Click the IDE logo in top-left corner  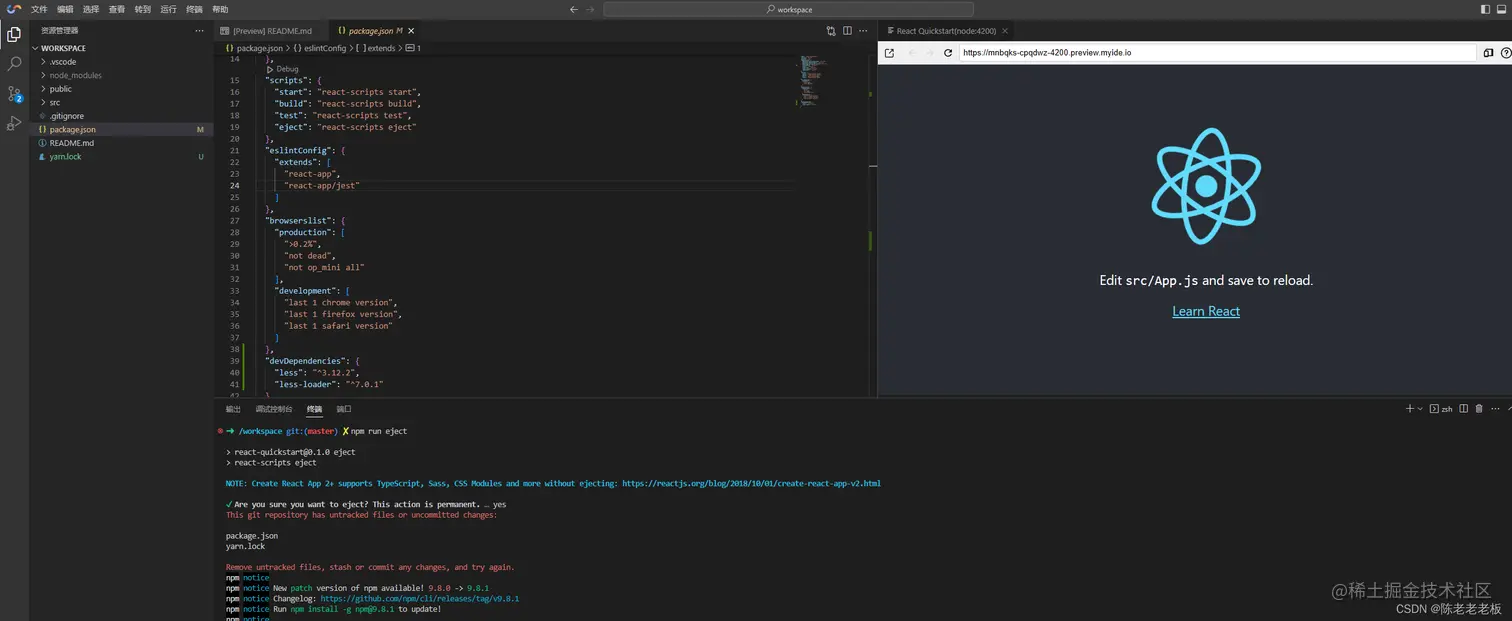(14, 9)
